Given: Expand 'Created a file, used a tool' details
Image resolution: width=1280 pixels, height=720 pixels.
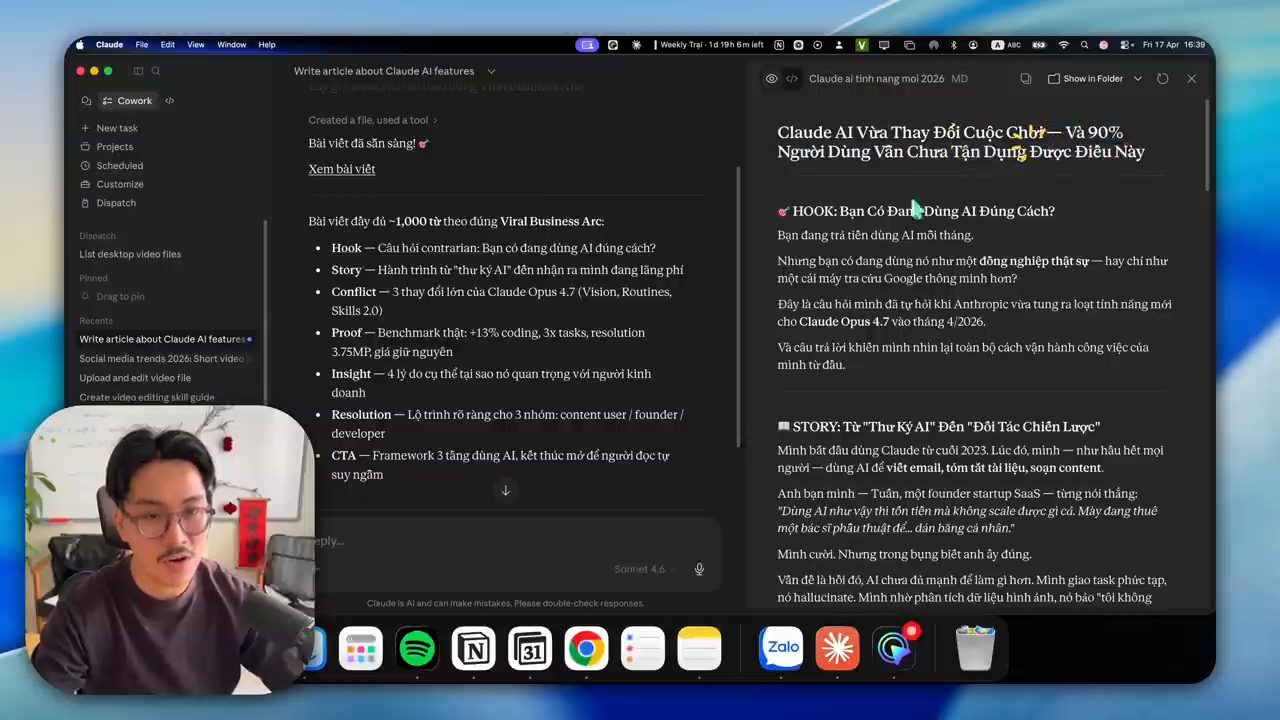Looking at the screenshot, I should [373, 120].
